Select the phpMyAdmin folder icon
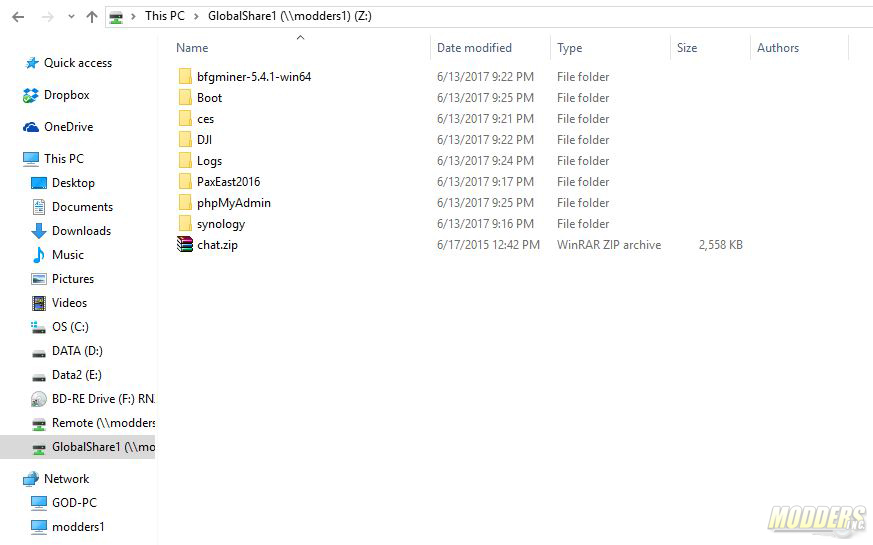The height and width of the screenshot is (545, 873). pyautogui.click(x=185, y=203)
